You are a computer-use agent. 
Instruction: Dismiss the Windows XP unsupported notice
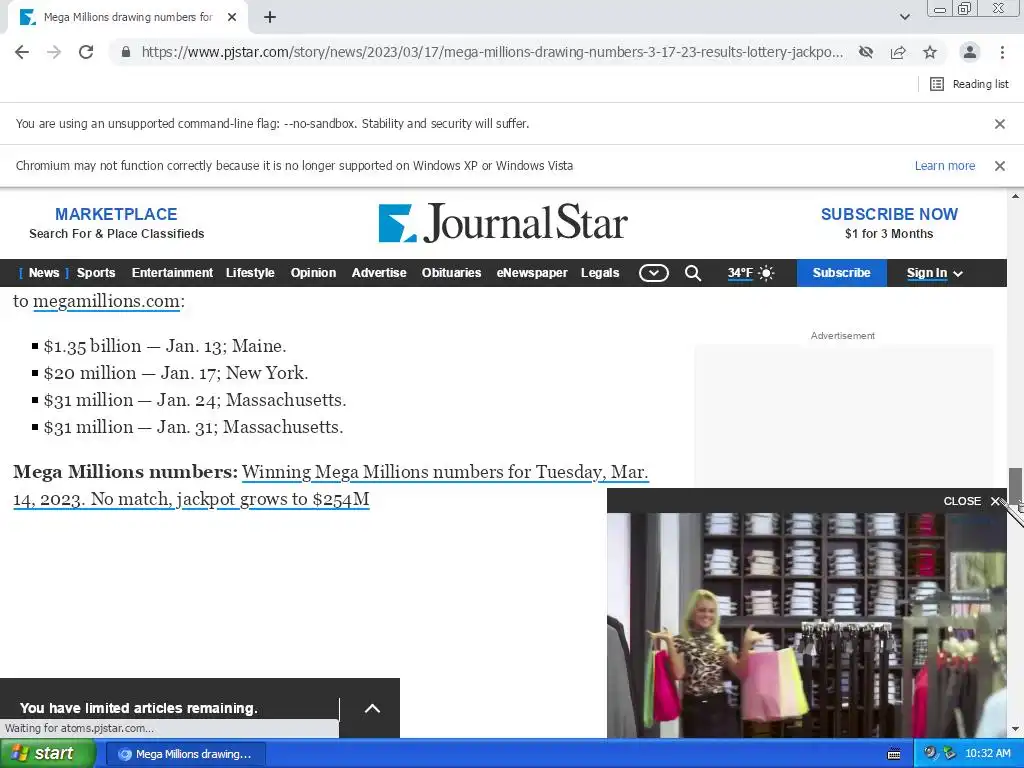pos(999,166)
